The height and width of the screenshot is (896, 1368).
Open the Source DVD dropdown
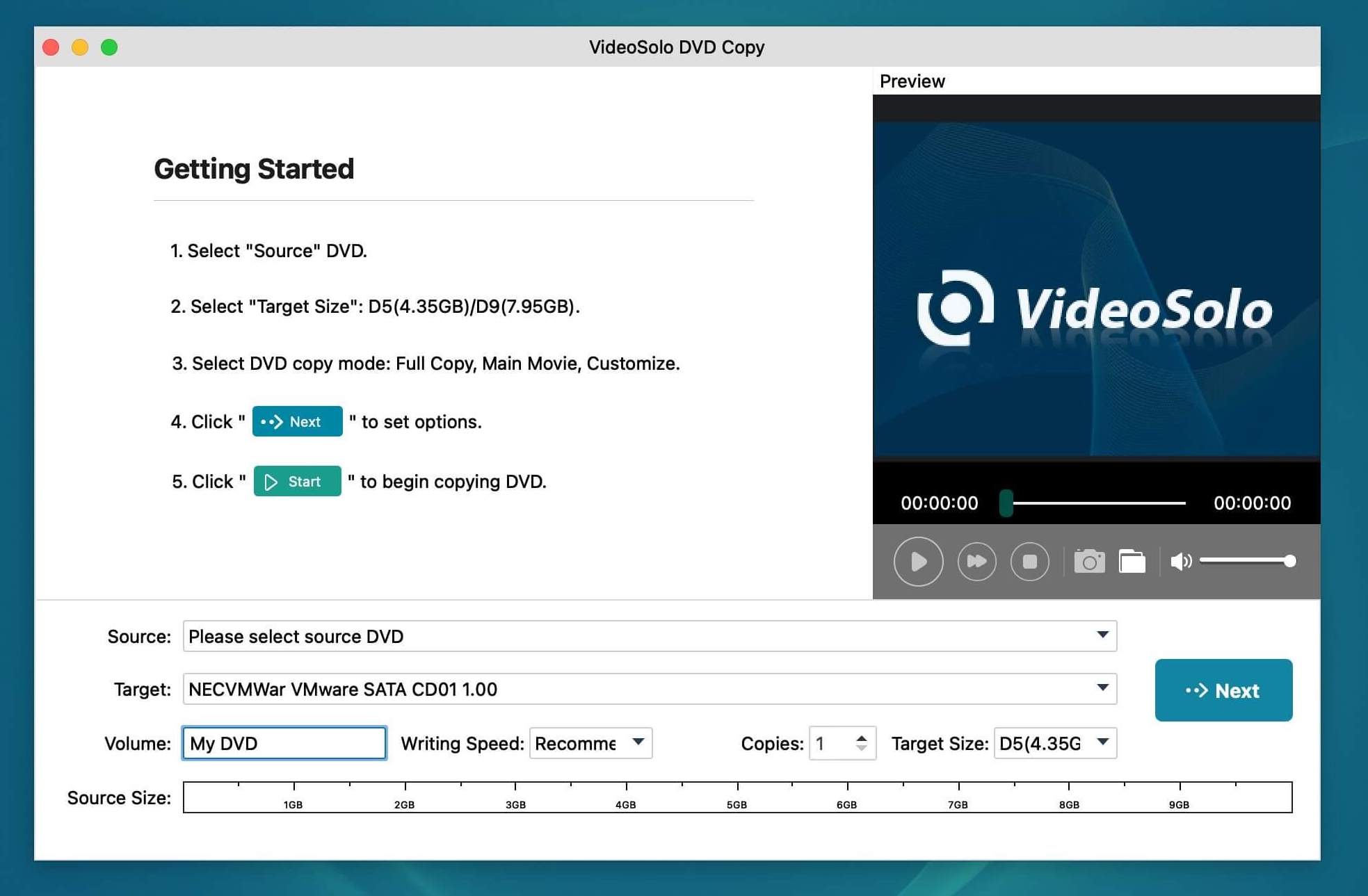click(650, 636)
